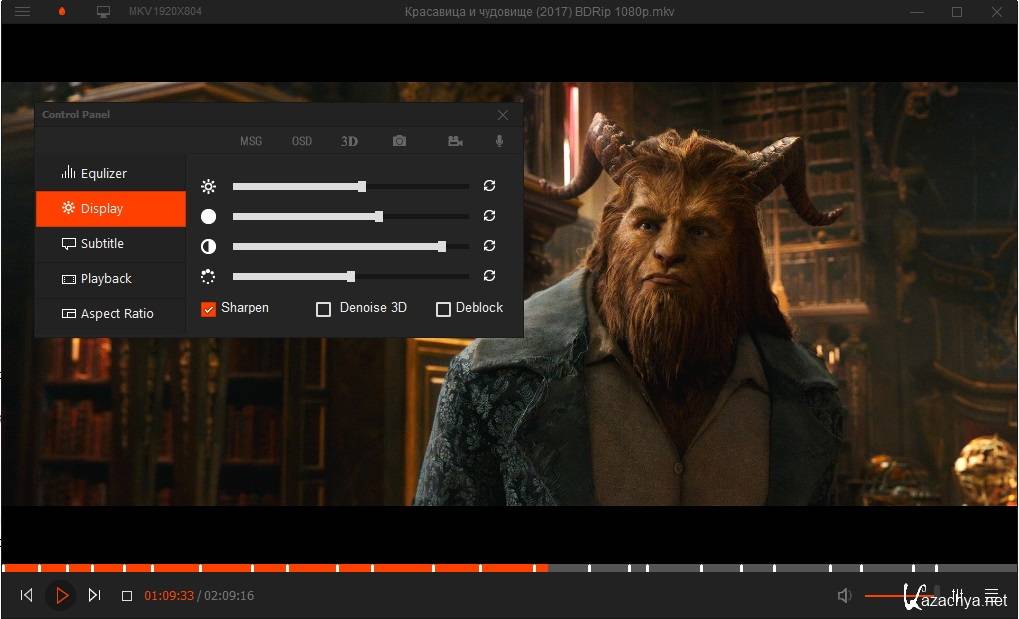Screen dimensions: 1019x619
Task: Reset the brightness slider
Action: point(489,186)
